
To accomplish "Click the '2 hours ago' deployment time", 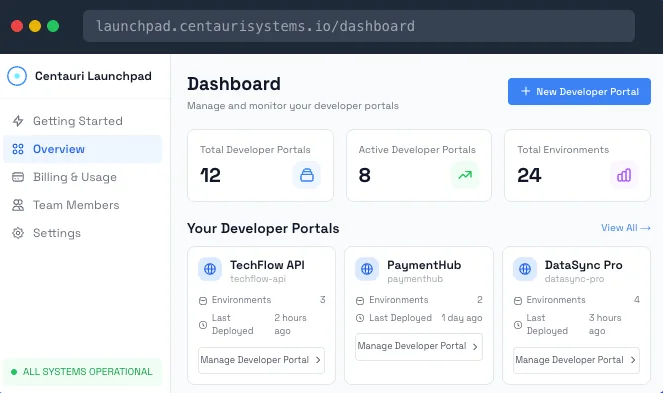I will pos(290,324).
